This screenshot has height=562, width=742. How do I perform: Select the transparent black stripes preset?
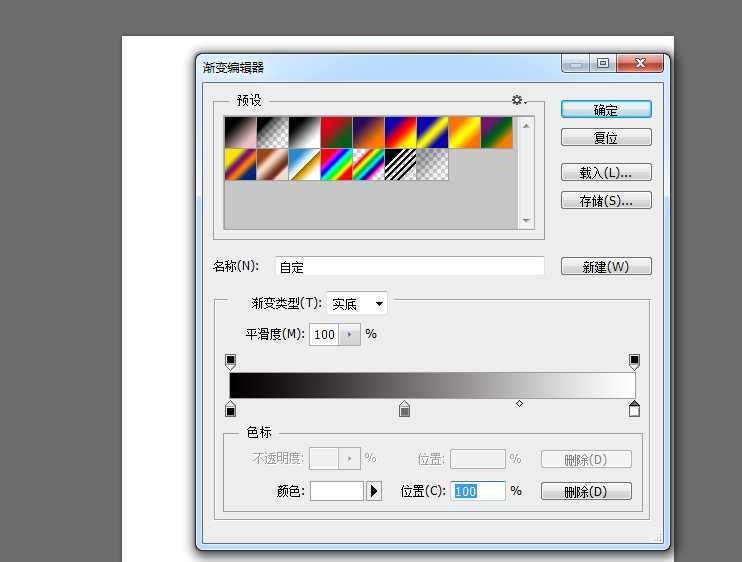[400, 165]
